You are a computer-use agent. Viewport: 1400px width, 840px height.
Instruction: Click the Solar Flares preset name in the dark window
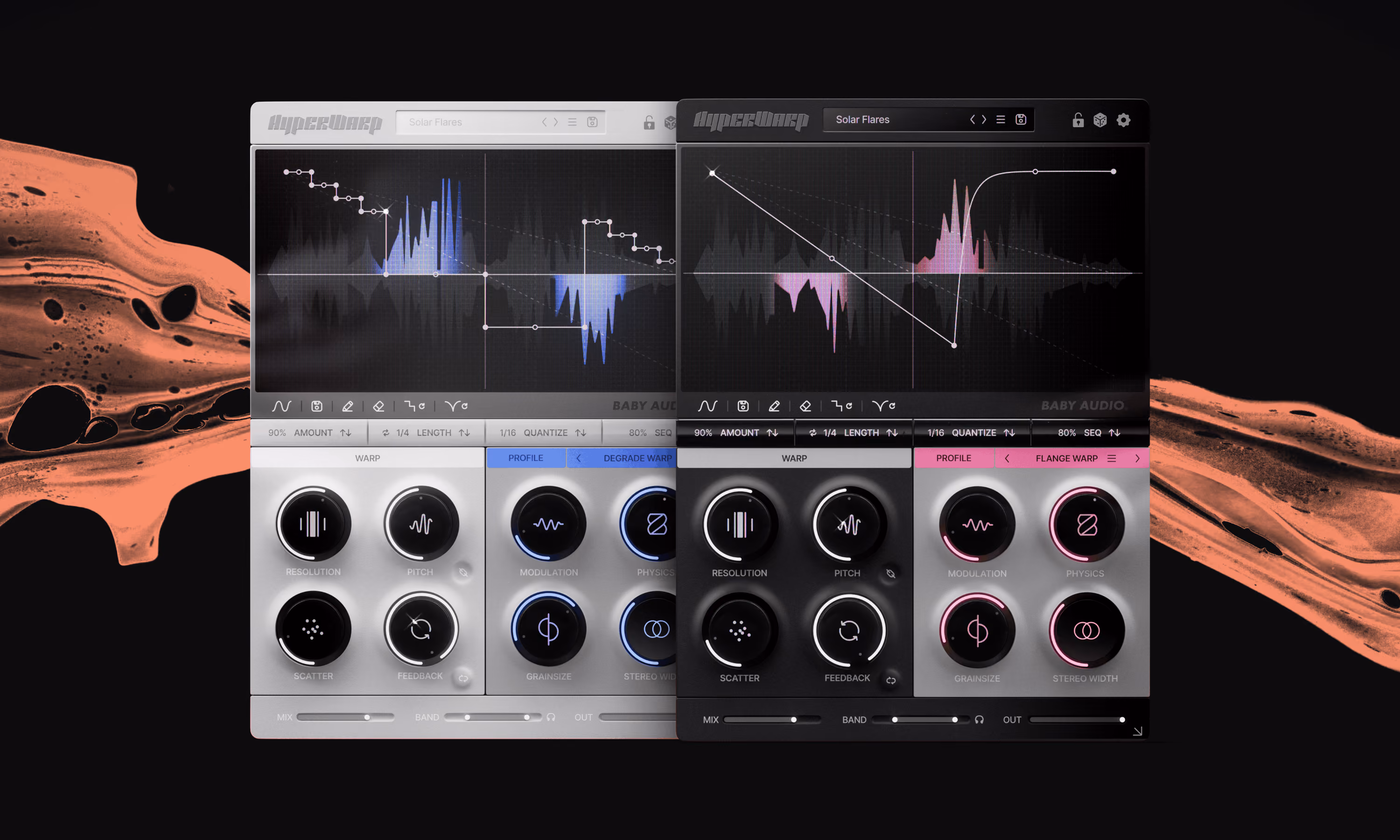tap(862, 119)
